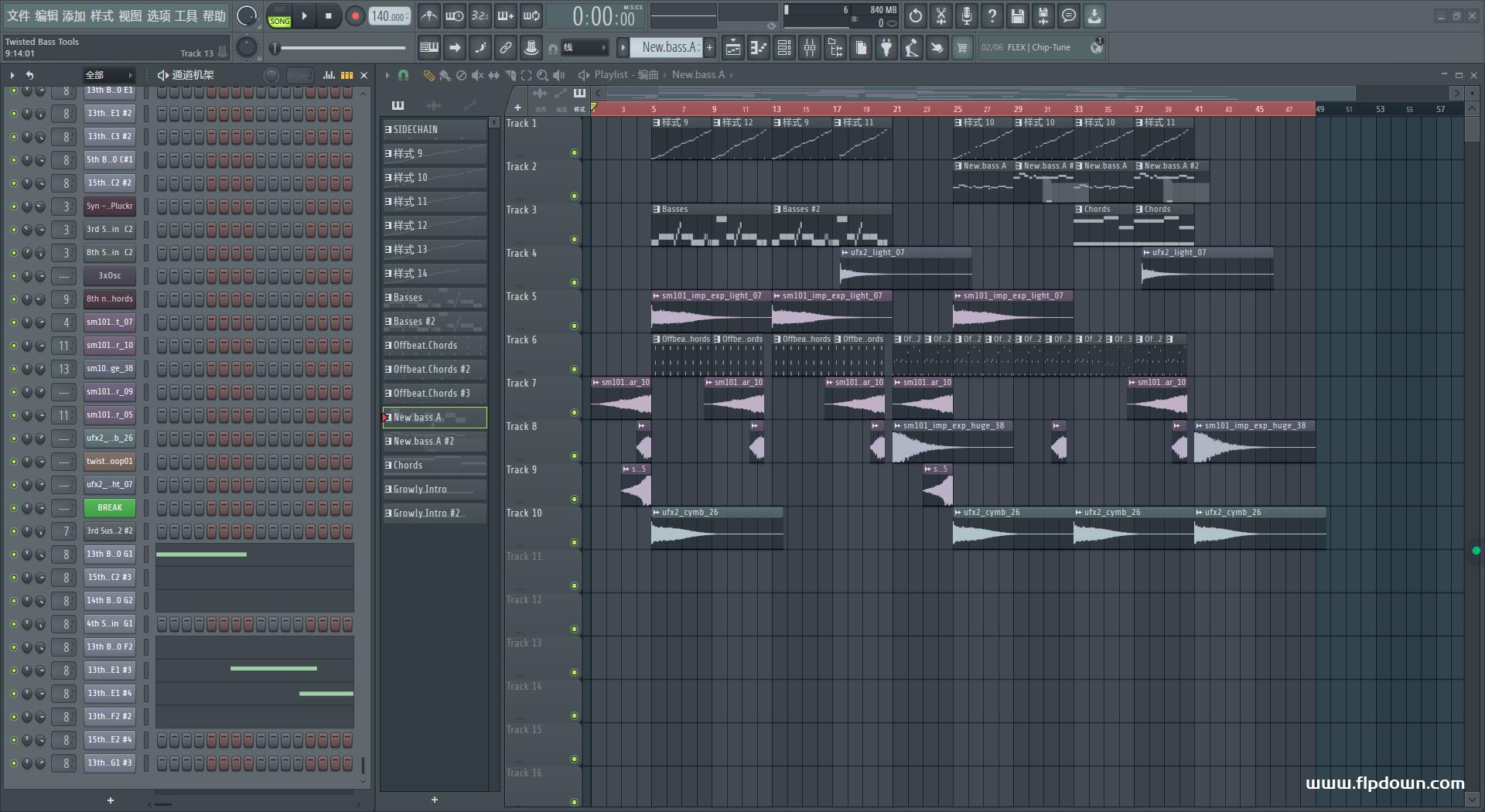Select the 3xOsc channel button
Image resolution: width=1485 pixels, height=812 pixels.
(110, 276)
